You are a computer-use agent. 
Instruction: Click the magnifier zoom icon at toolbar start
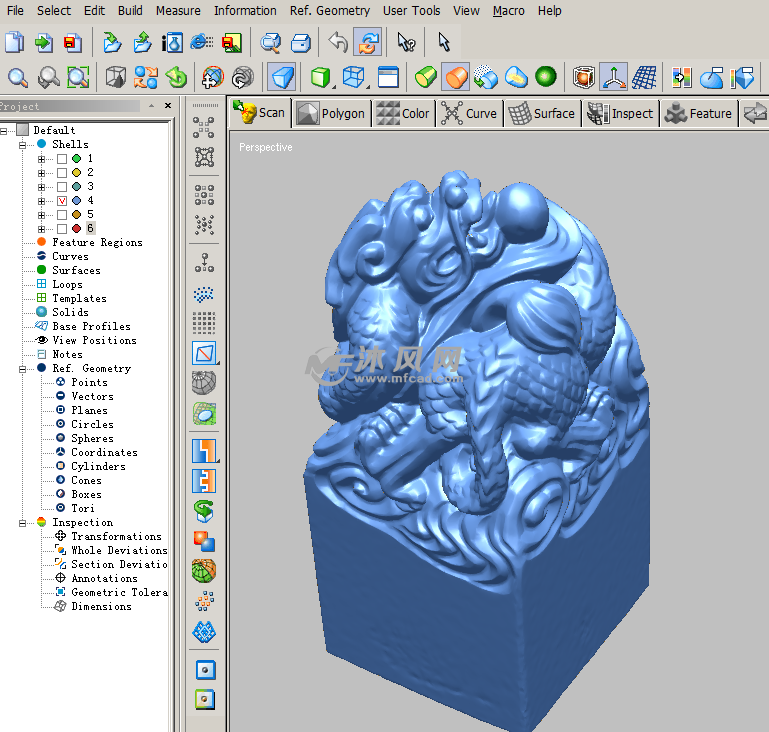17,77
